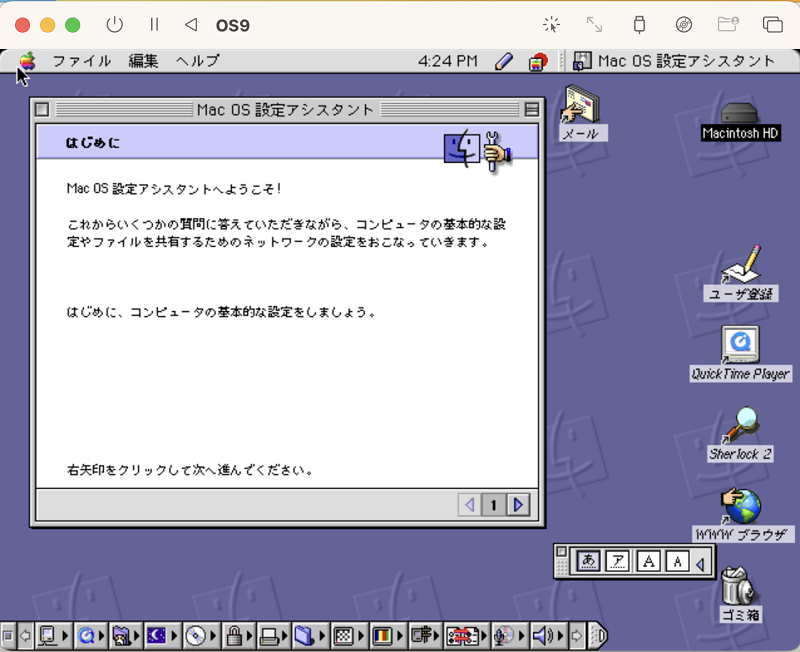800x652 pixels.
Task: Open the Energy Saver moon module popup
Action: tap(161, 636)
